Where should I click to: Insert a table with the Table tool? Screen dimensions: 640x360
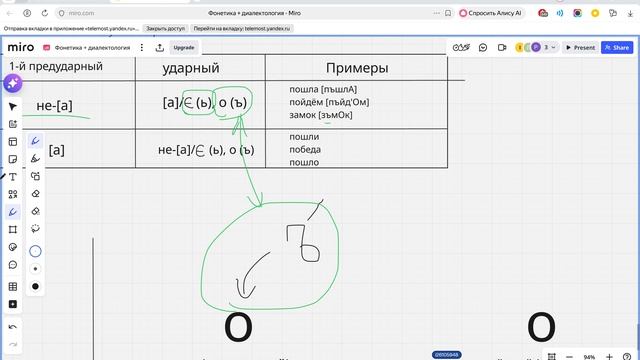click(13, 287)
